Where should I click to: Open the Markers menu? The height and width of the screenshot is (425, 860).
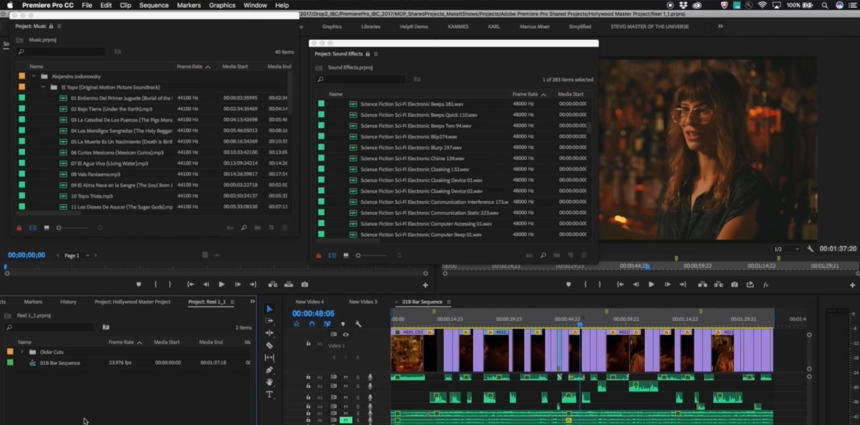pos(189,5)
